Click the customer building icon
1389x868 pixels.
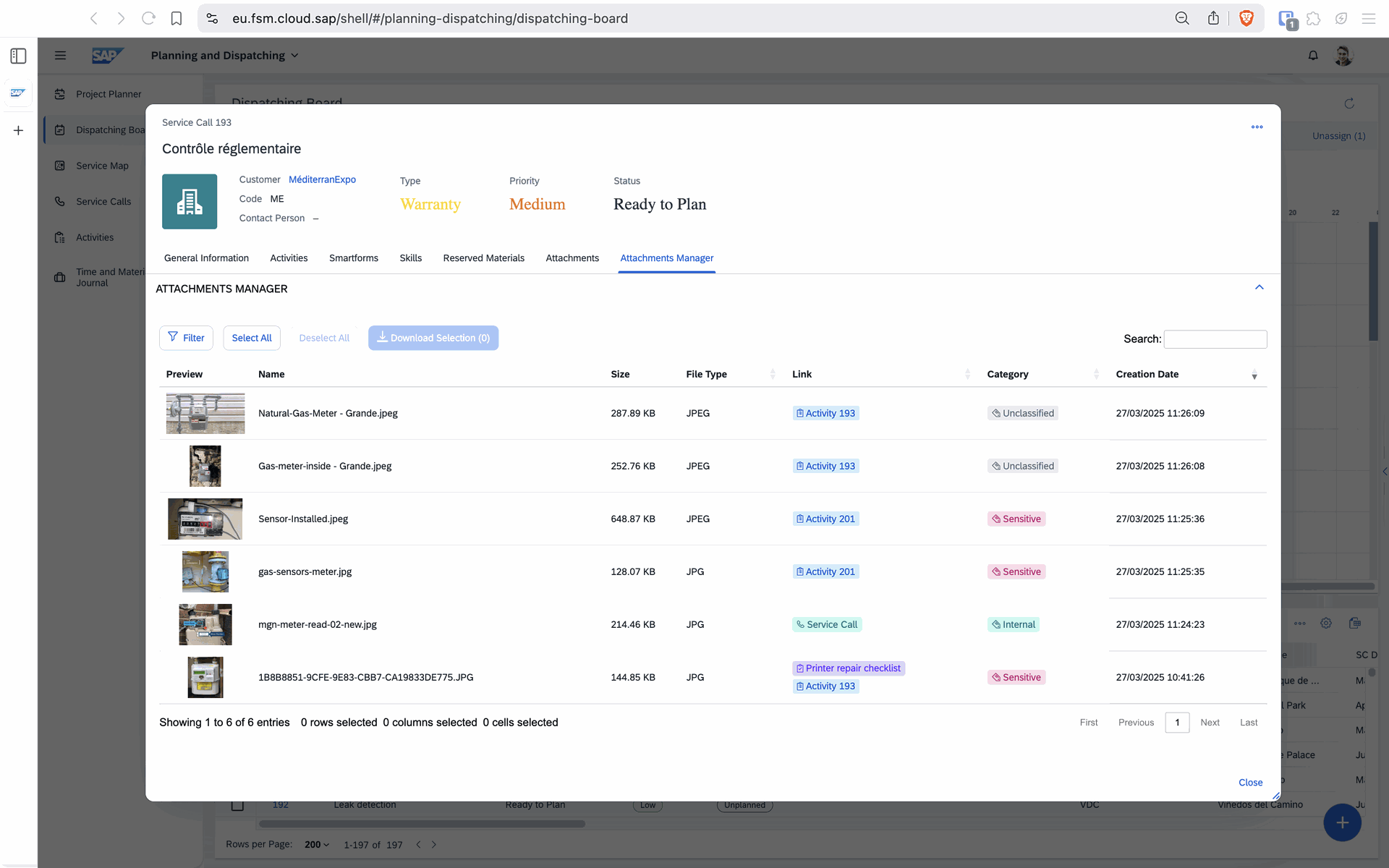[x=190, y=202]
